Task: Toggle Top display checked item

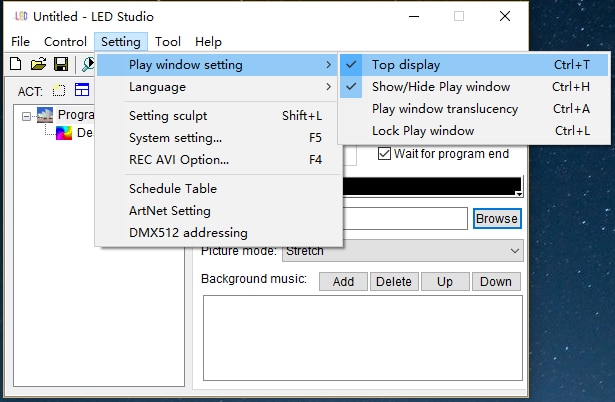Action: pyautogui.click(x=474, y=65)
